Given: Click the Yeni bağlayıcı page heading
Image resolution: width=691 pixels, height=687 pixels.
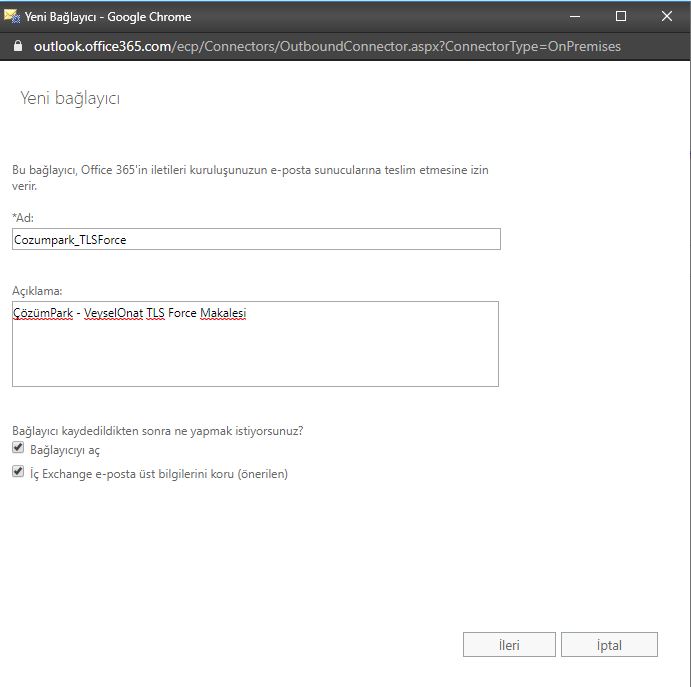Looking at the screenshot, I should [x=70, y=98].
